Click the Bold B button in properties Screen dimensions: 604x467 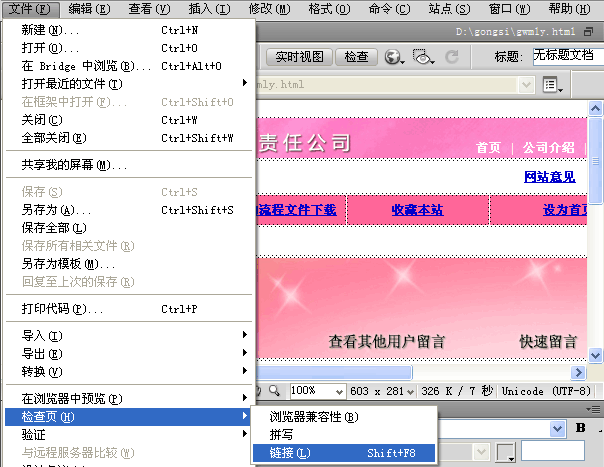579,428
